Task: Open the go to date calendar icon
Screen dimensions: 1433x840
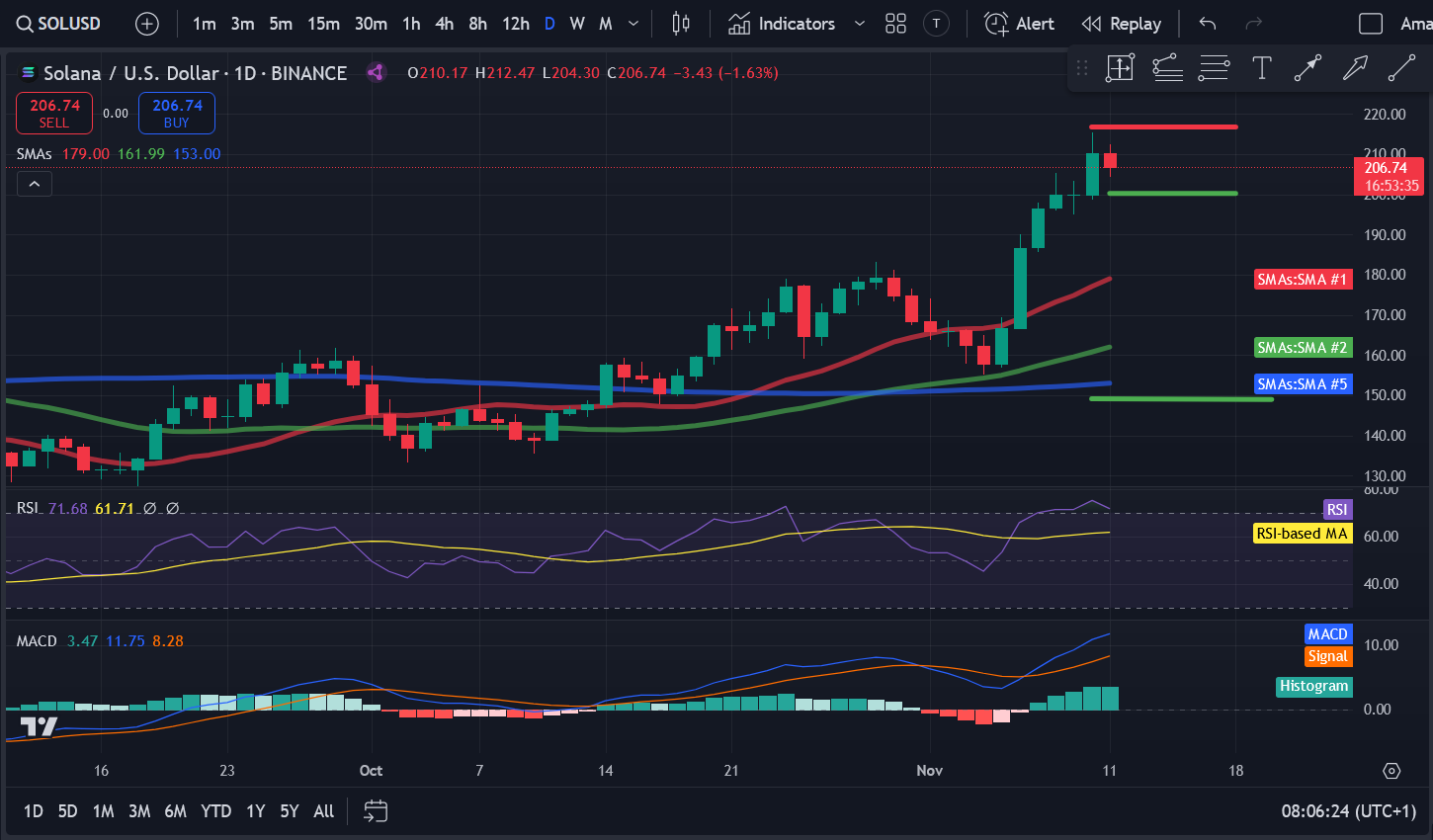Action: tap(376, 811)
